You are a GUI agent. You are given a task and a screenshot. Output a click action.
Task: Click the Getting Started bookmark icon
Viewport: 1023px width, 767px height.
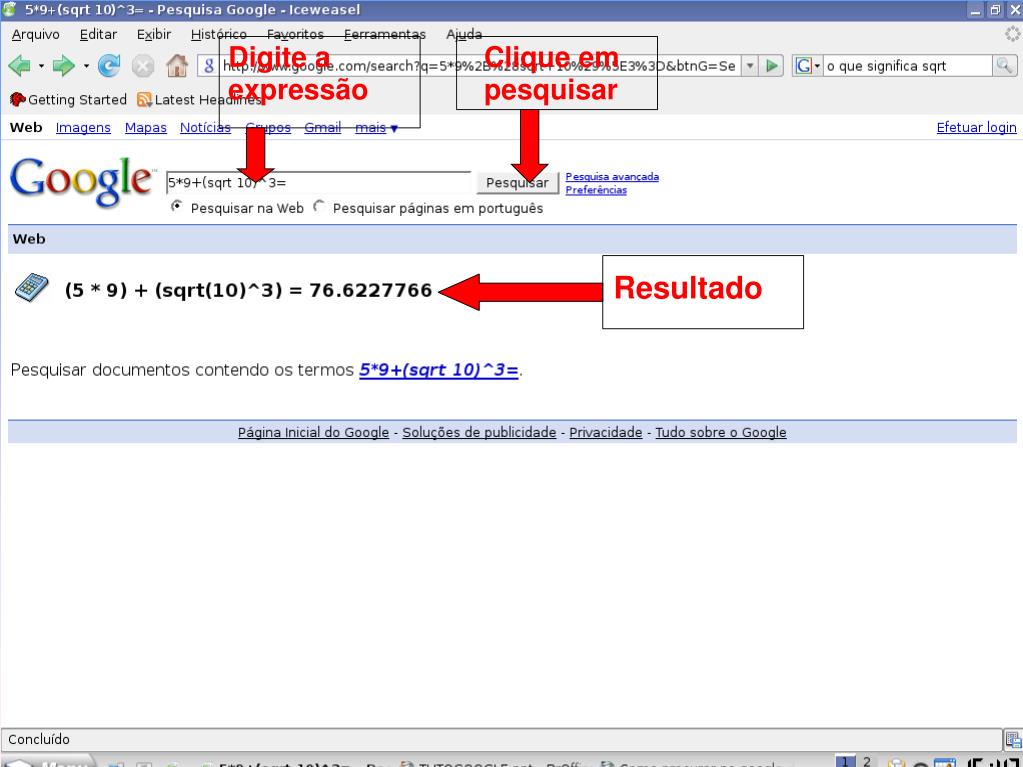coord(18,99)
